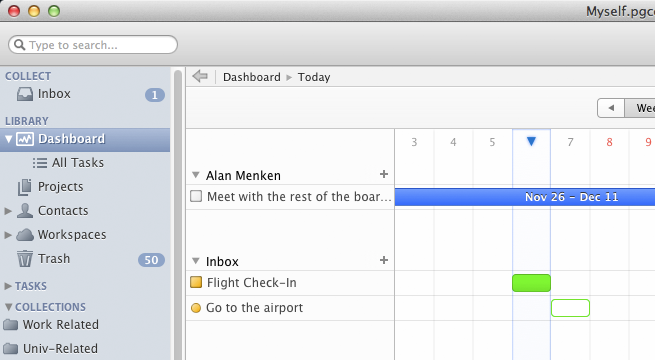The height and width of the screenshot is (360, 655).
Task: Check the 'Meet with the rest of the board' task
Action: pos(196,196)
